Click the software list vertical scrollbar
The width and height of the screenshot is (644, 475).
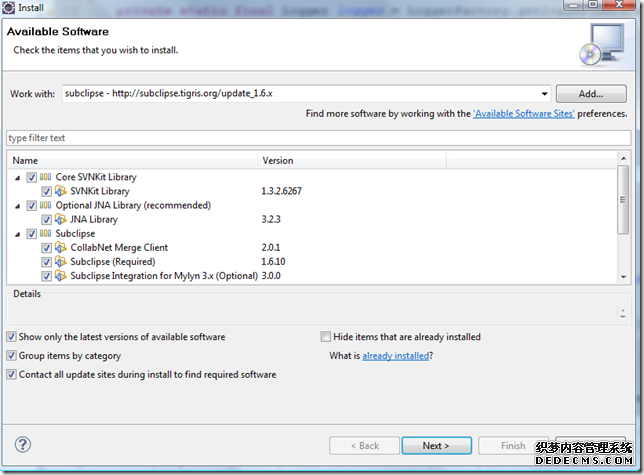click(x=623, y=220)
